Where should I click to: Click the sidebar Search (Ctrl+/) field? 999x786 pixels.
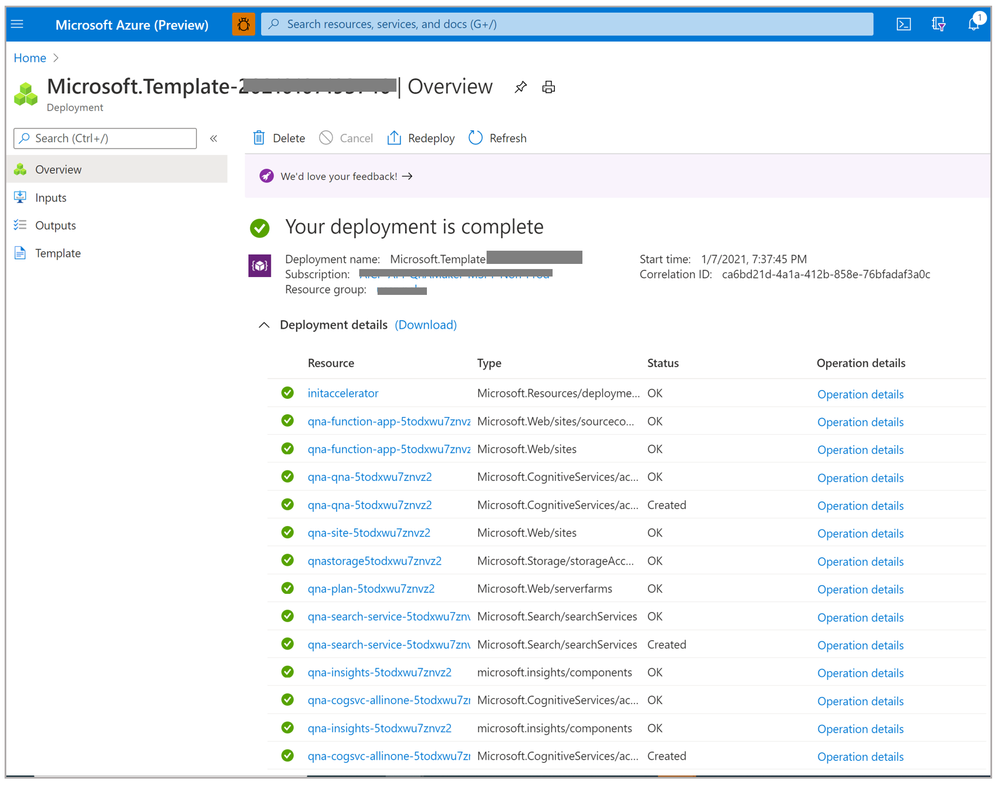(x=105, y=138)
